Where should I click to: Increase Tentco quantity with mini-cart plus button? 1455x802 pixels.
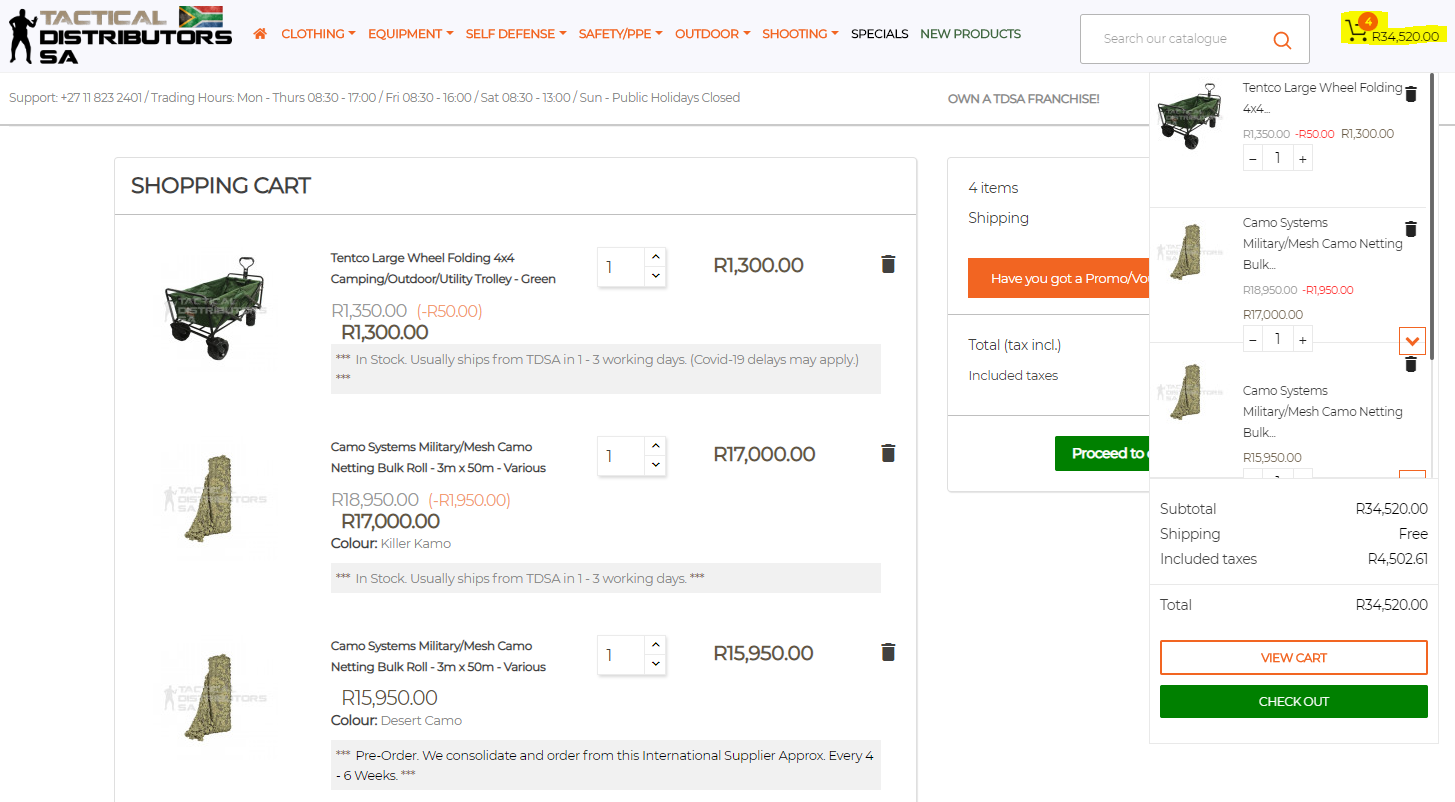[x=1302, y=158]
